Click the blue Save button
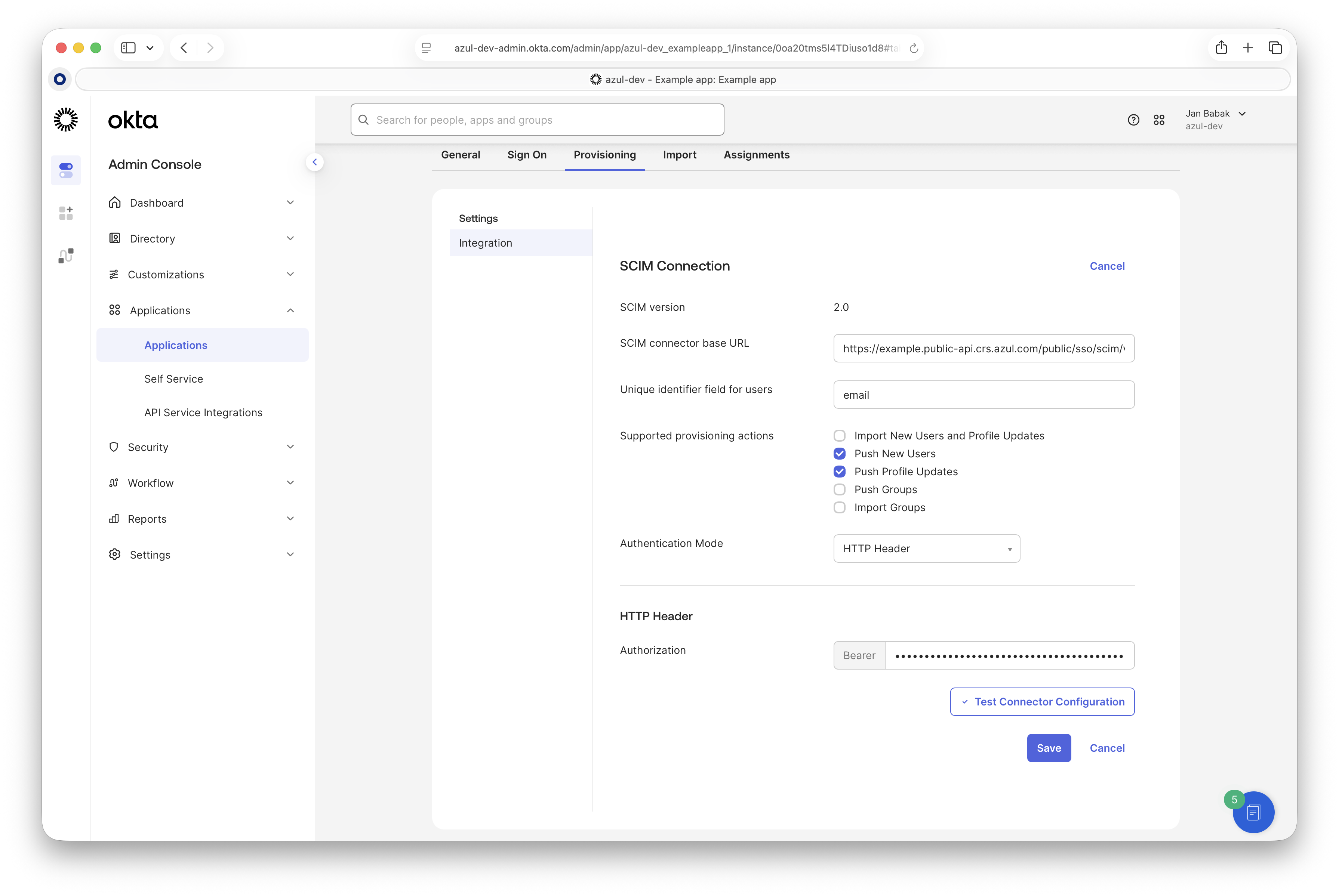This screenshot has width=1339, height=896. (1049, 748)
